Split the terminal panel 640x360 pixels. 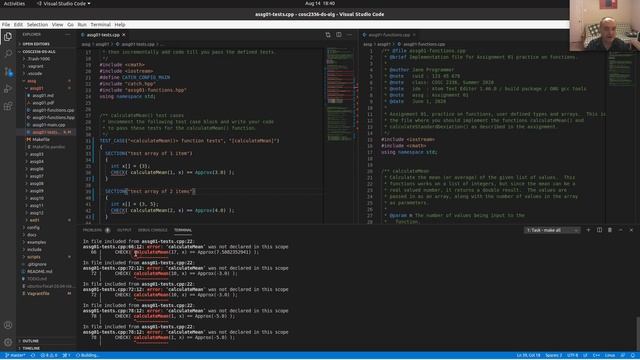click(x=599, y=230)
